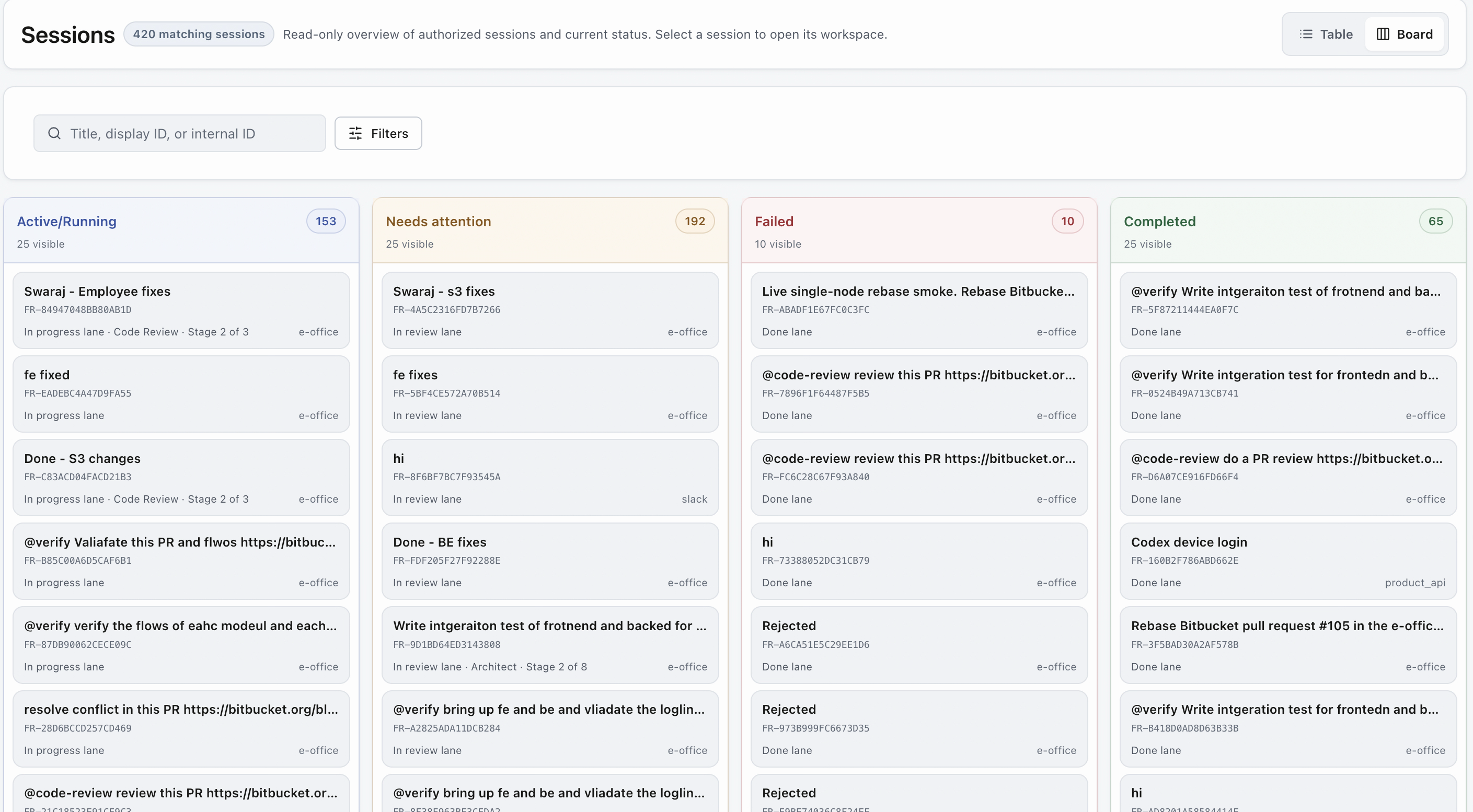The width and height of the screenshot is (1473, 812).
Task: Open the Done - S3 changes session
Action: pyautogui.click(x=181, y=478)
